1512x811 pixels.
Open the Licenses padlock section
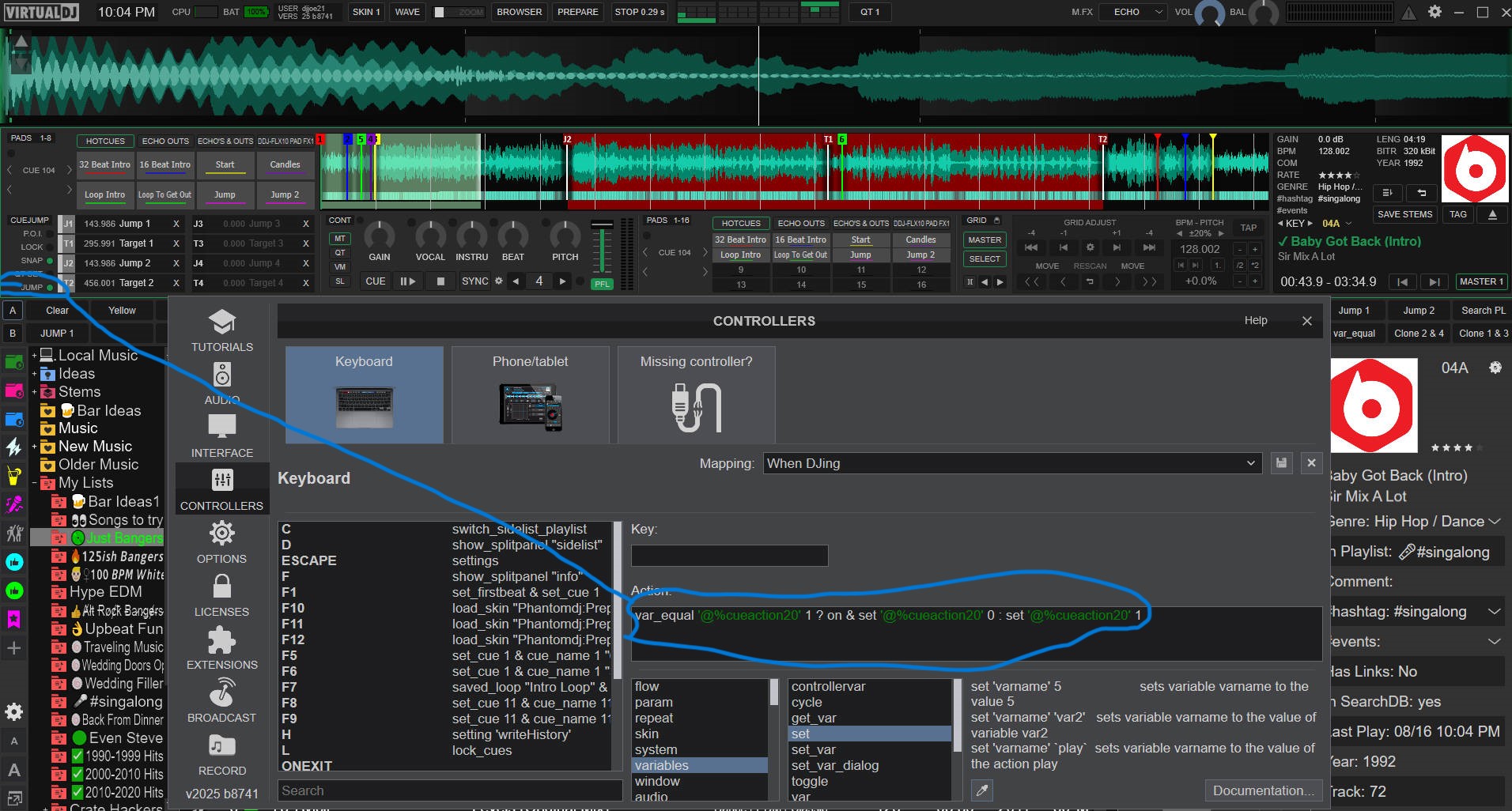[x=222, y=593]
